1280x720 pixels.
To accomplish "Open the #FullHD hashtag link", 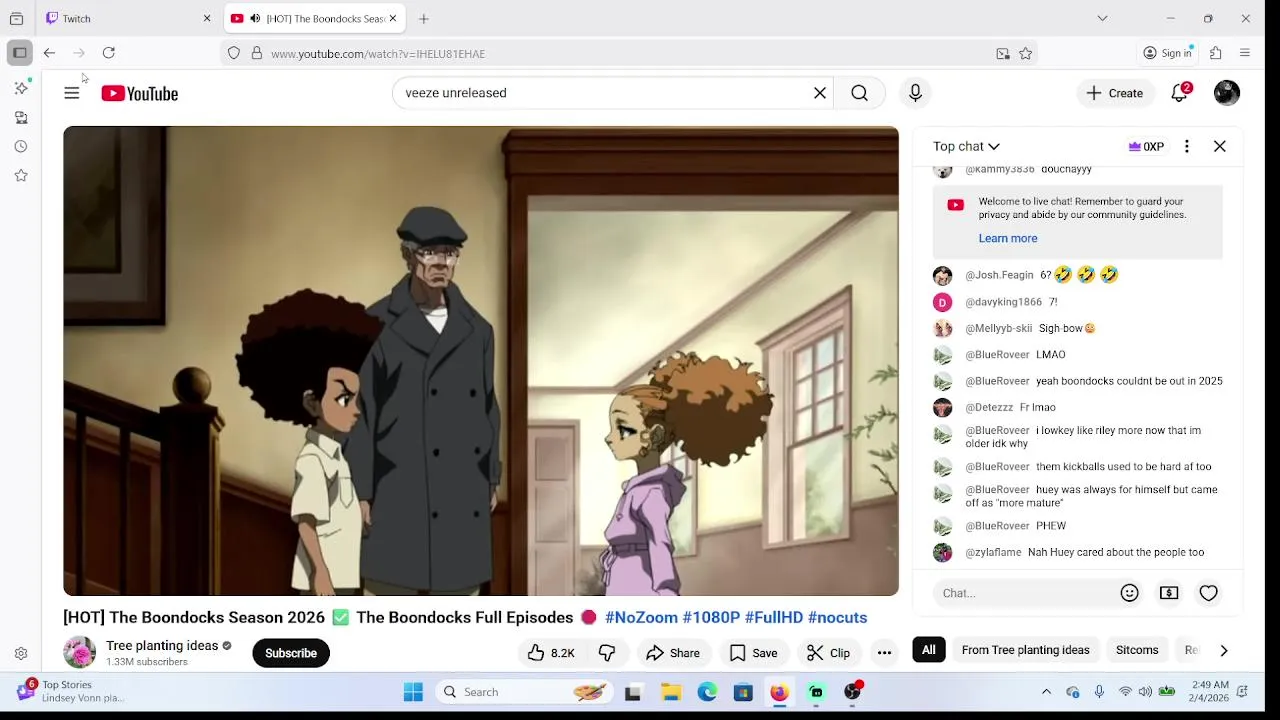I will pyautogui.click(x=774, y=617).
